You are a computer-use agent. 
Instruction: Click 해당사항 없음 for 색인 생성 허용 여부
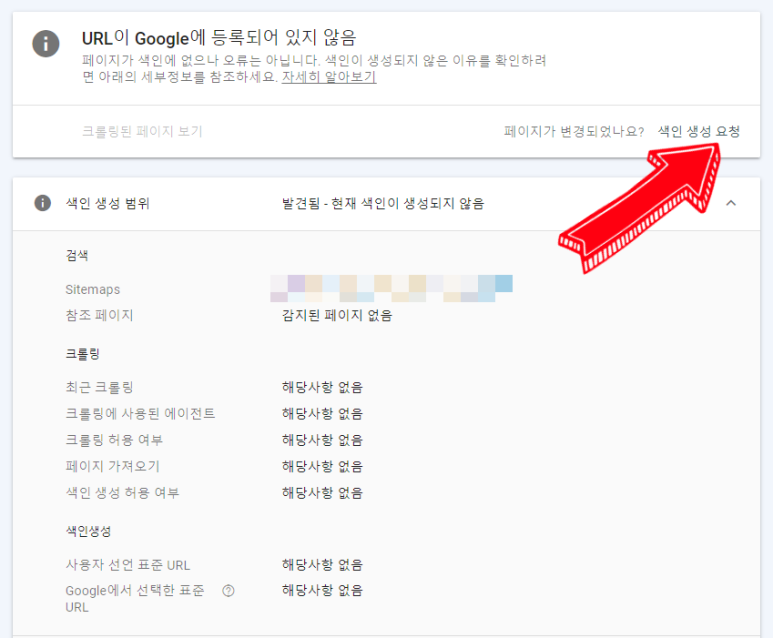coord(322,493)
